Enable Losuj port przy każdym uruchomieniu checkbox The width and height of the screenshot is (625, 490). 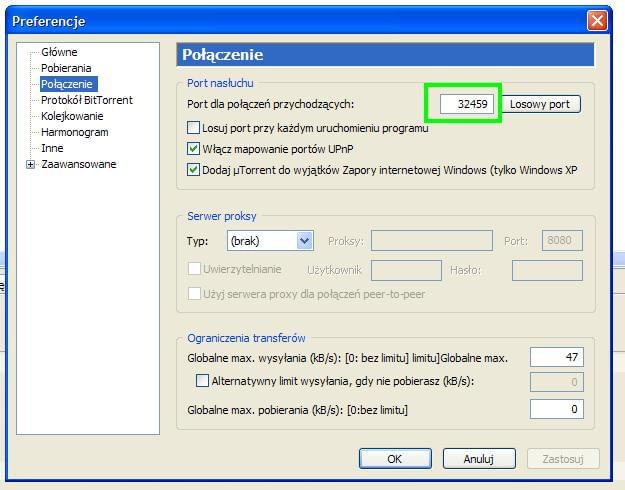194,128
